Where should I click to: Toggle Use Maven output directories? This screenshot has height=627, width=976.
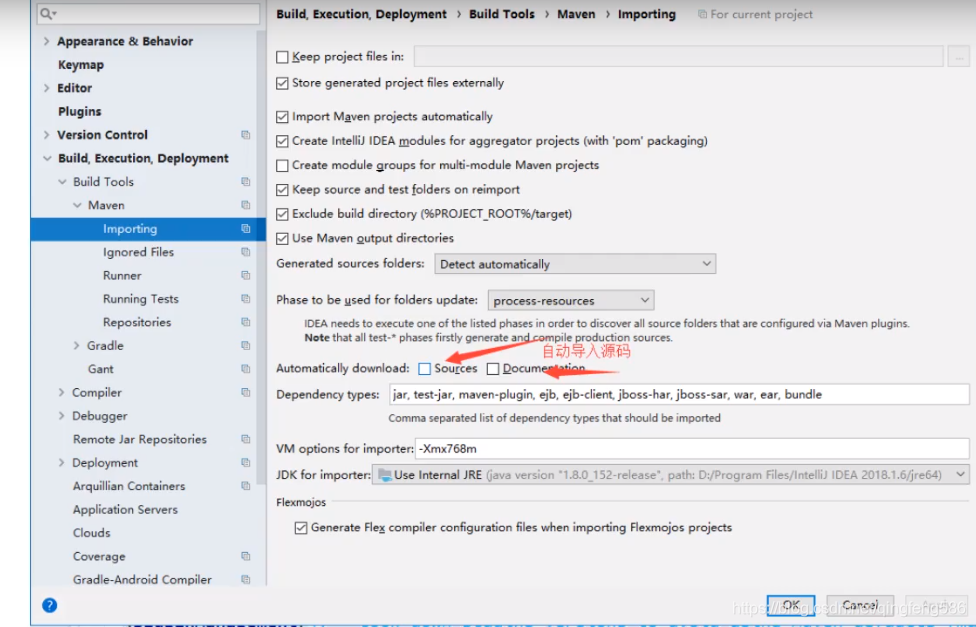(x=282, y=238)
